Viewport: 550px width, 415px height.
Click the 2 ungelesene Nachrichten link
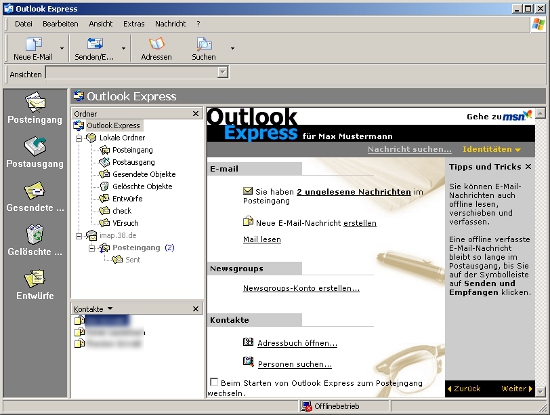[x=354, y=192]
